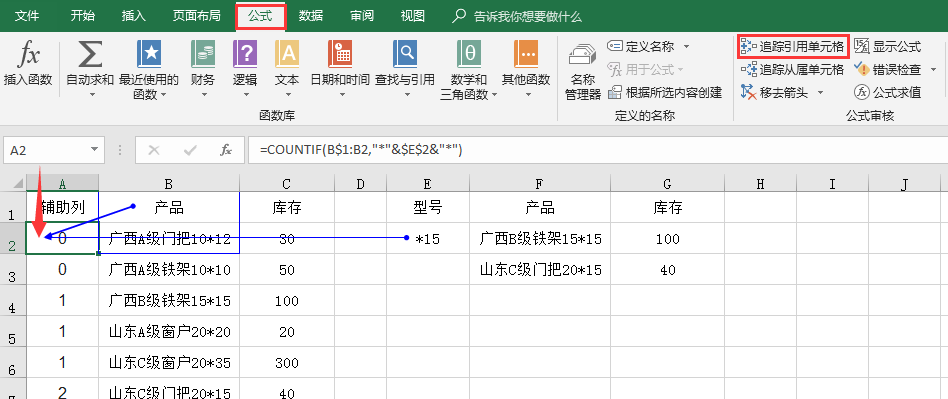Open Date and Time (日期和时间) functions icon
Image resolution: width=948 pixels, height=399 pixels.
click(340, 54)
